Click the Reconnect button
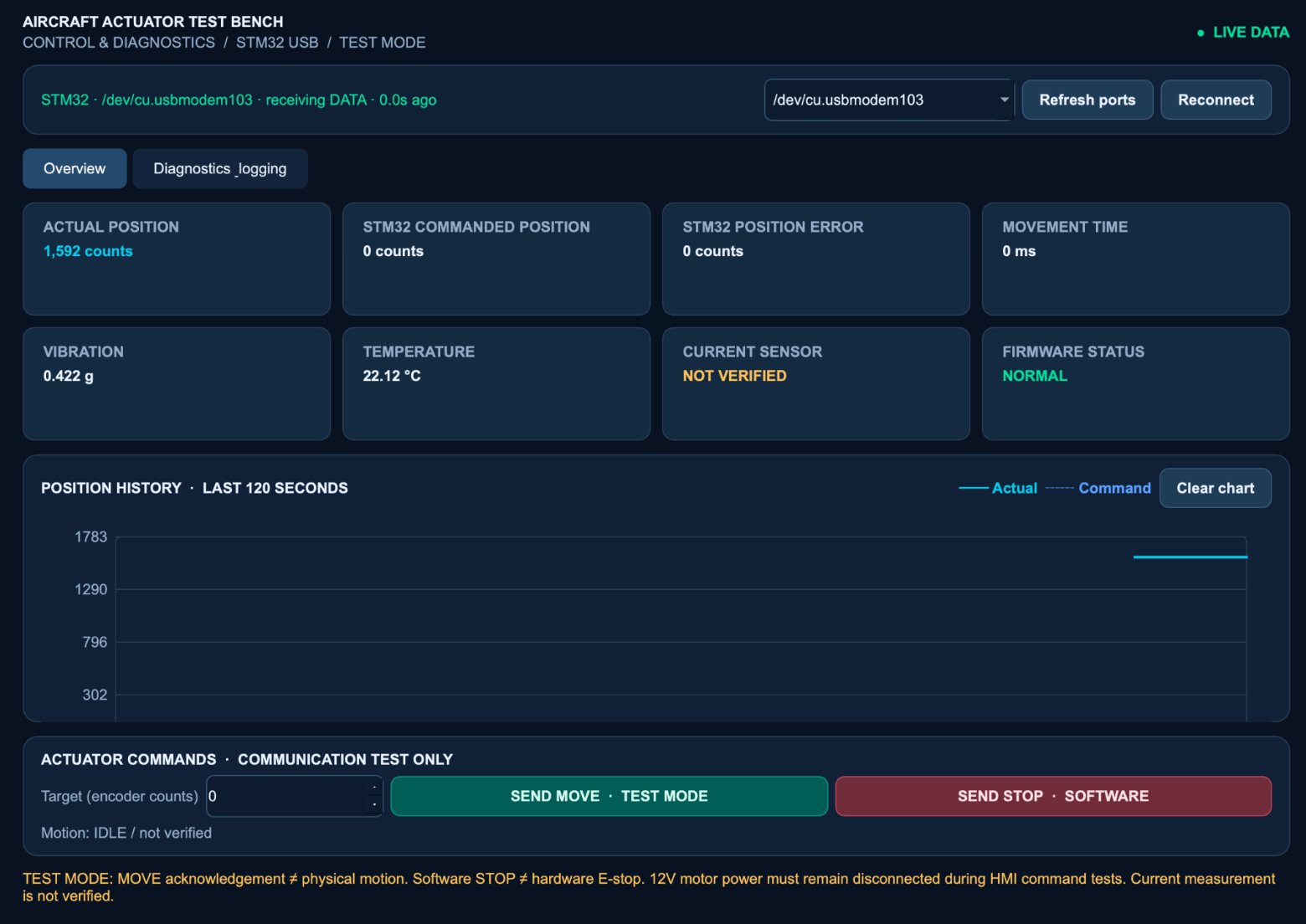The width and height of the screenshot is (1306, 924). 1216,100
